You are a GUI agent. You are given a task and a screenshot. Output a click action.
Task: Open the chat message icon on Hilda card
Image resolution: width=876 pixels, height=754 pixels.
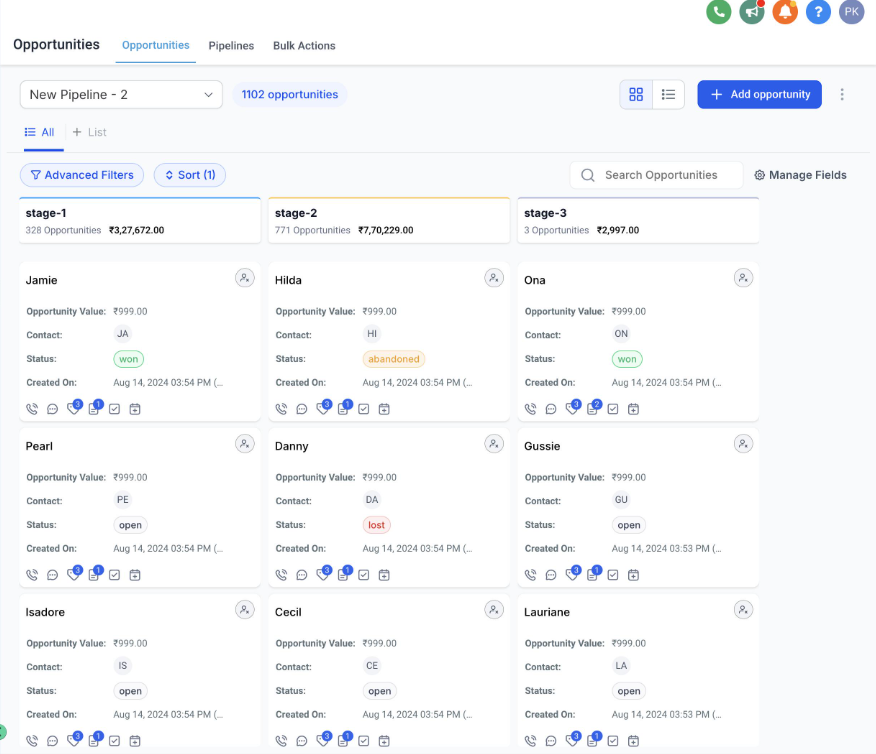click(302, 409)
